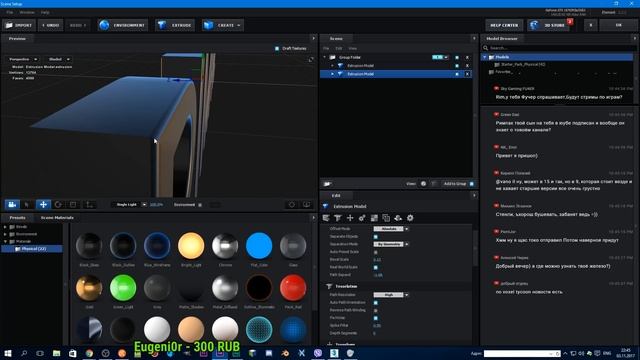Toggle the Real World Scale checkbox
The height and width of the screenshot is (360, 640).
tap(376, 267)
